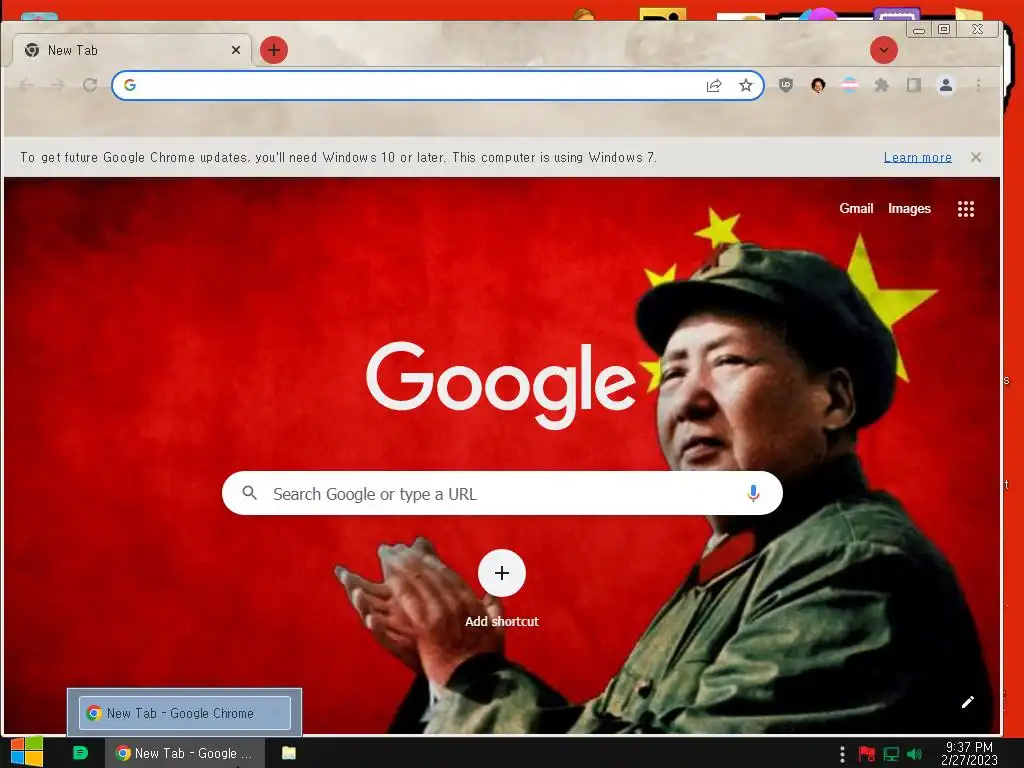
Task: Share this page icon in address bar
Action: pos(714,86)
